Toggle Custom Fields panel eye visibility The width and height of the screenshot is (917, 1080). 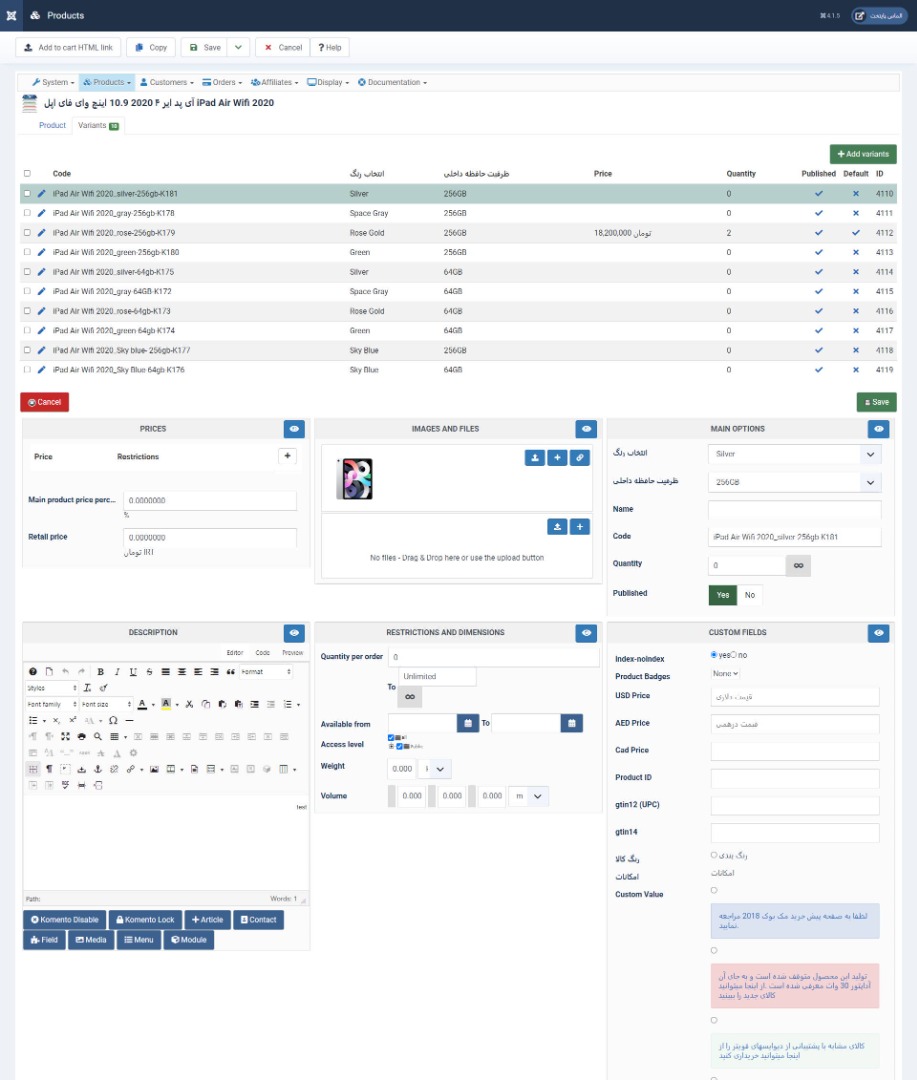878,633
